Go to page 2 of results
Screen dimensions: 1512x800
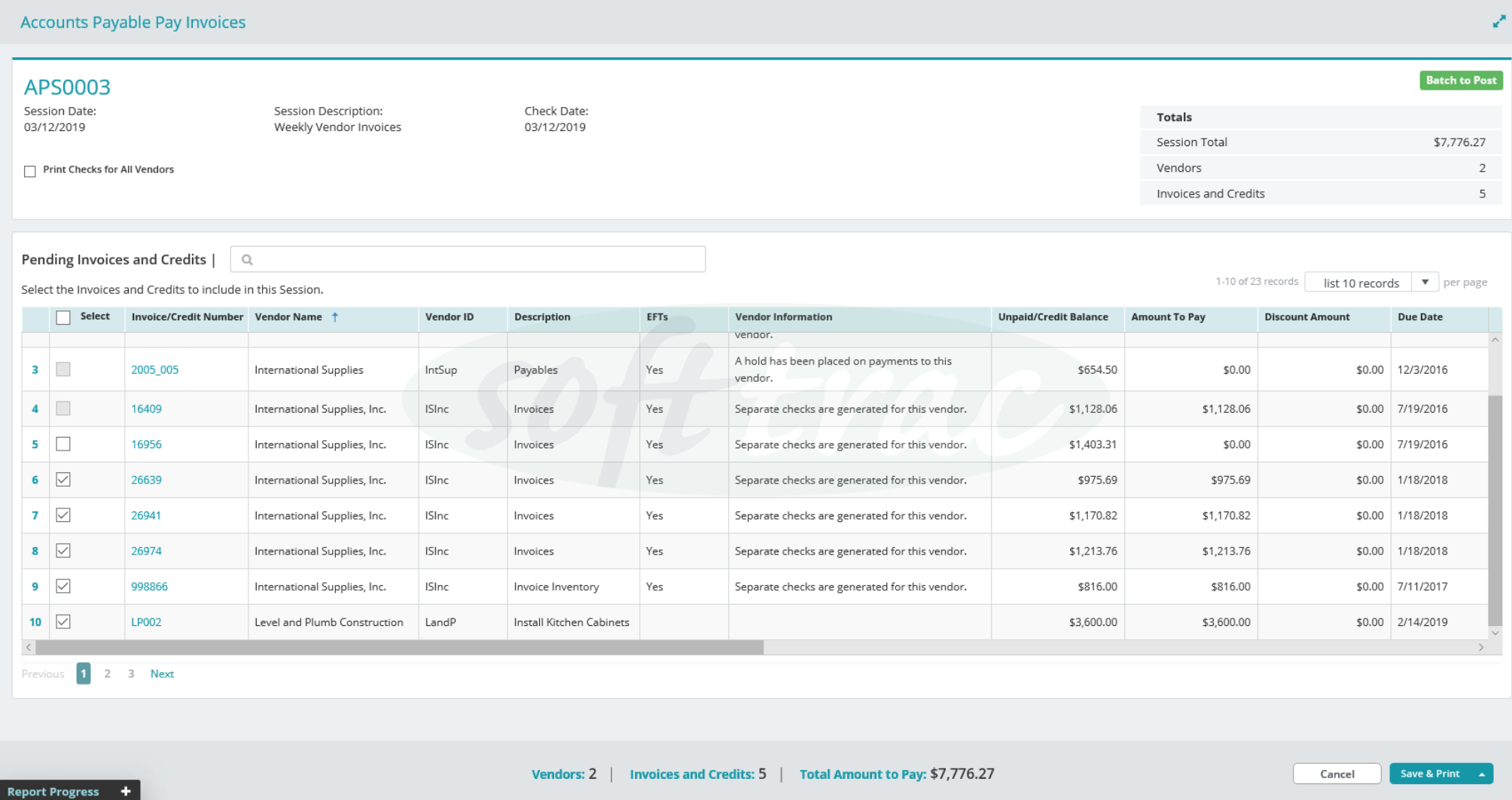(x=108, y=673)
